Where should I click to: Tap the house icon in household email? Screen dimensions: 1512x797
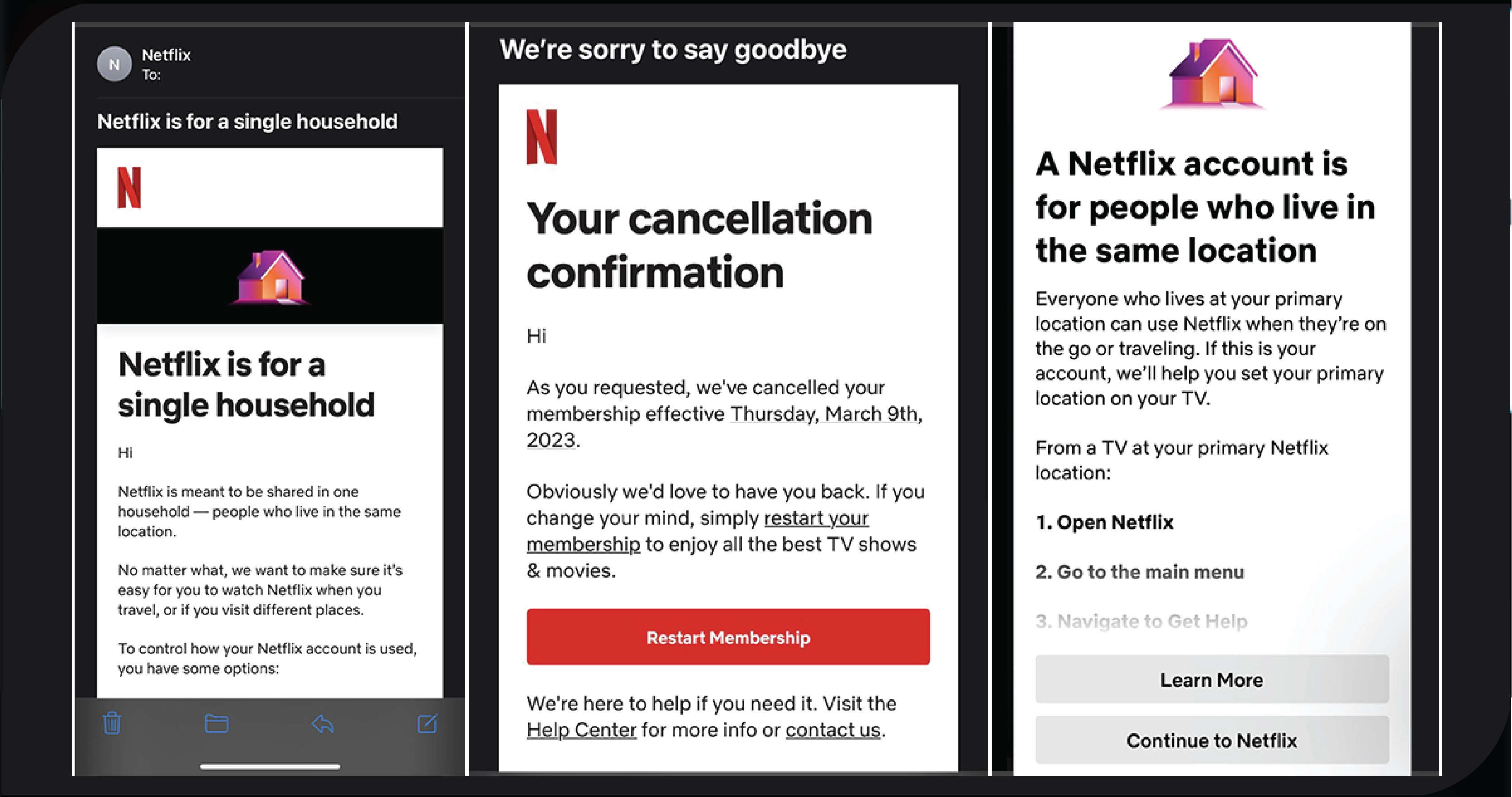(270, 276)
